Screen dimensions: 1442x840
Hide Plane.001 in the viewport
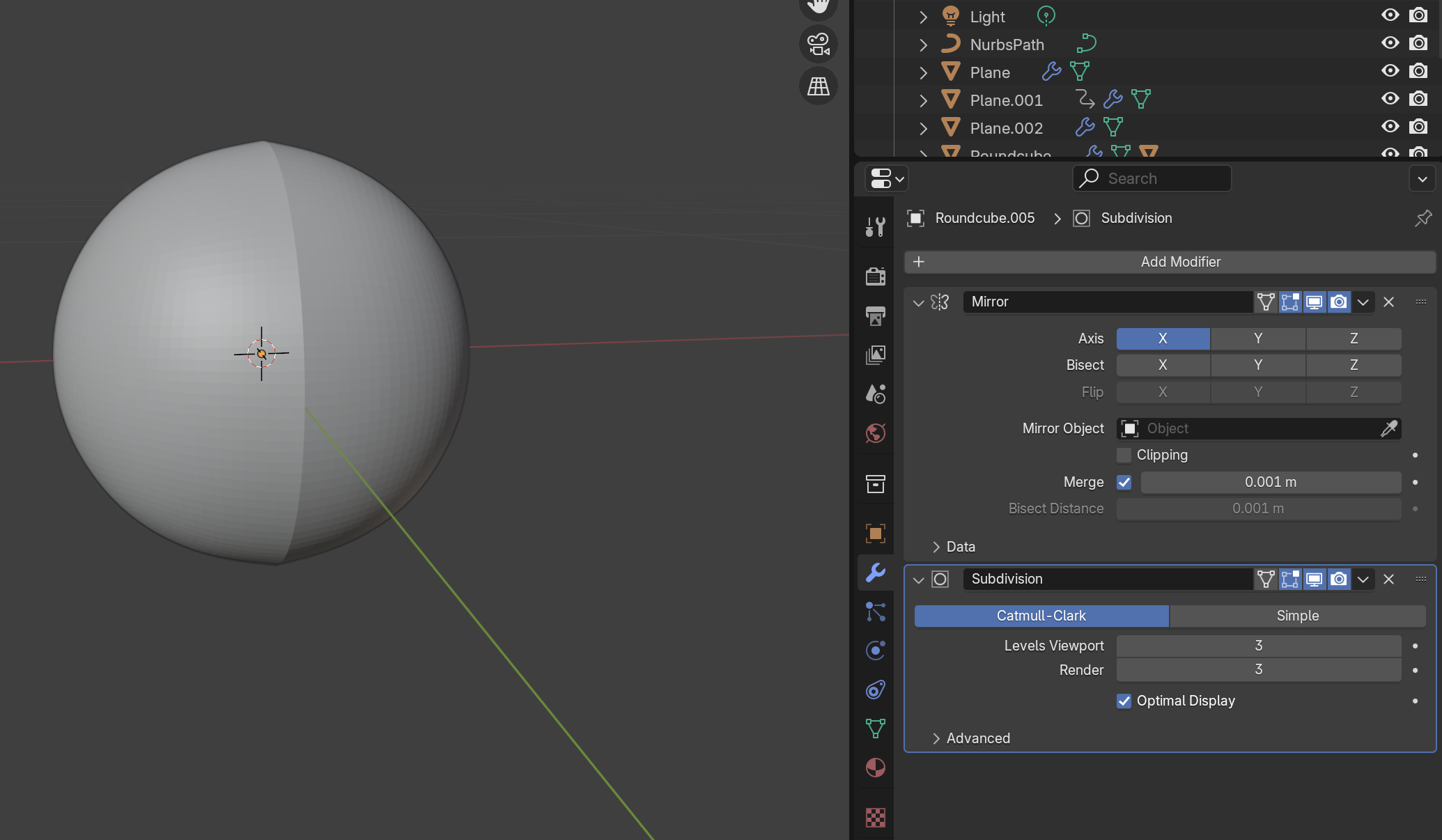[x=1390, y=99]
